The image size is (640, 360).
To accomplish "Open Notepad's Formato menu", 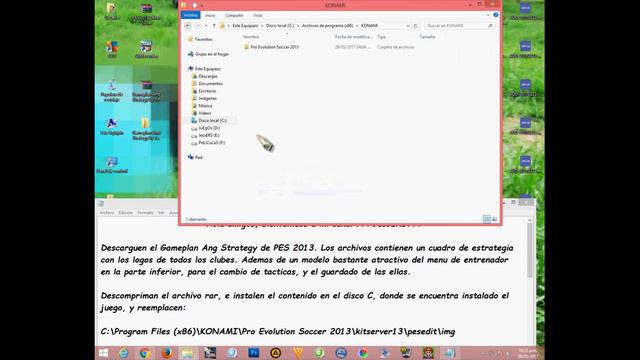I will click(x=145, y=213).
